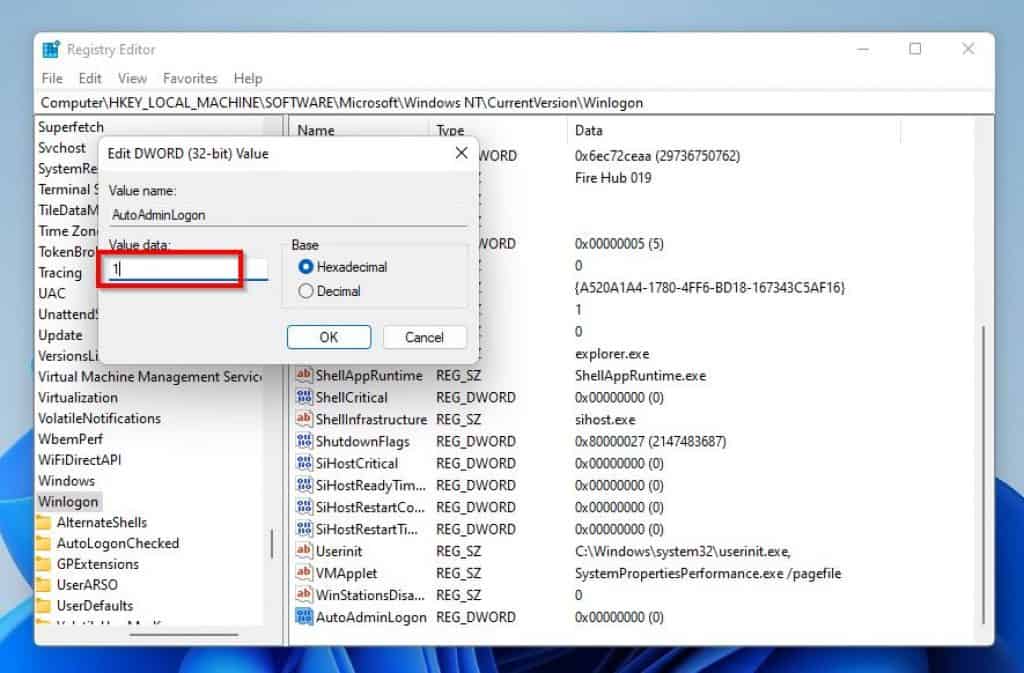Click the SiHostRestartTi... DWORD value icon
The height and width of the screenshot is (673, 1024).
304,529
